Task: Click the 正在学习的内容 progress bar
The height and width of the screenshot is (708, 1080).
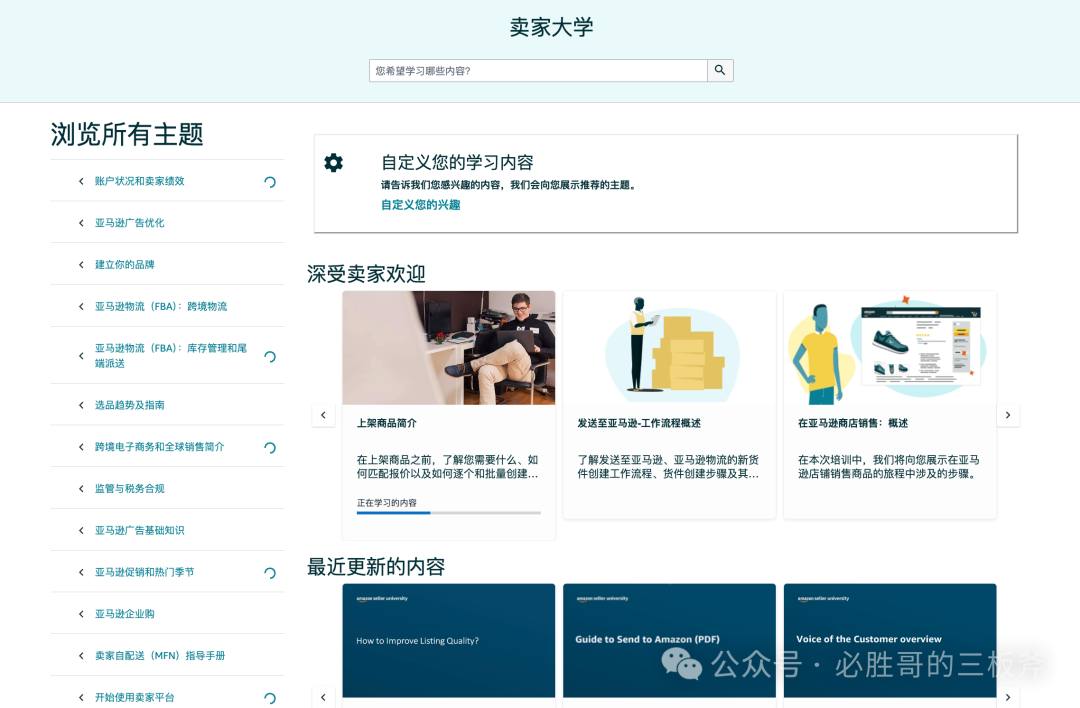Action: 448,512
